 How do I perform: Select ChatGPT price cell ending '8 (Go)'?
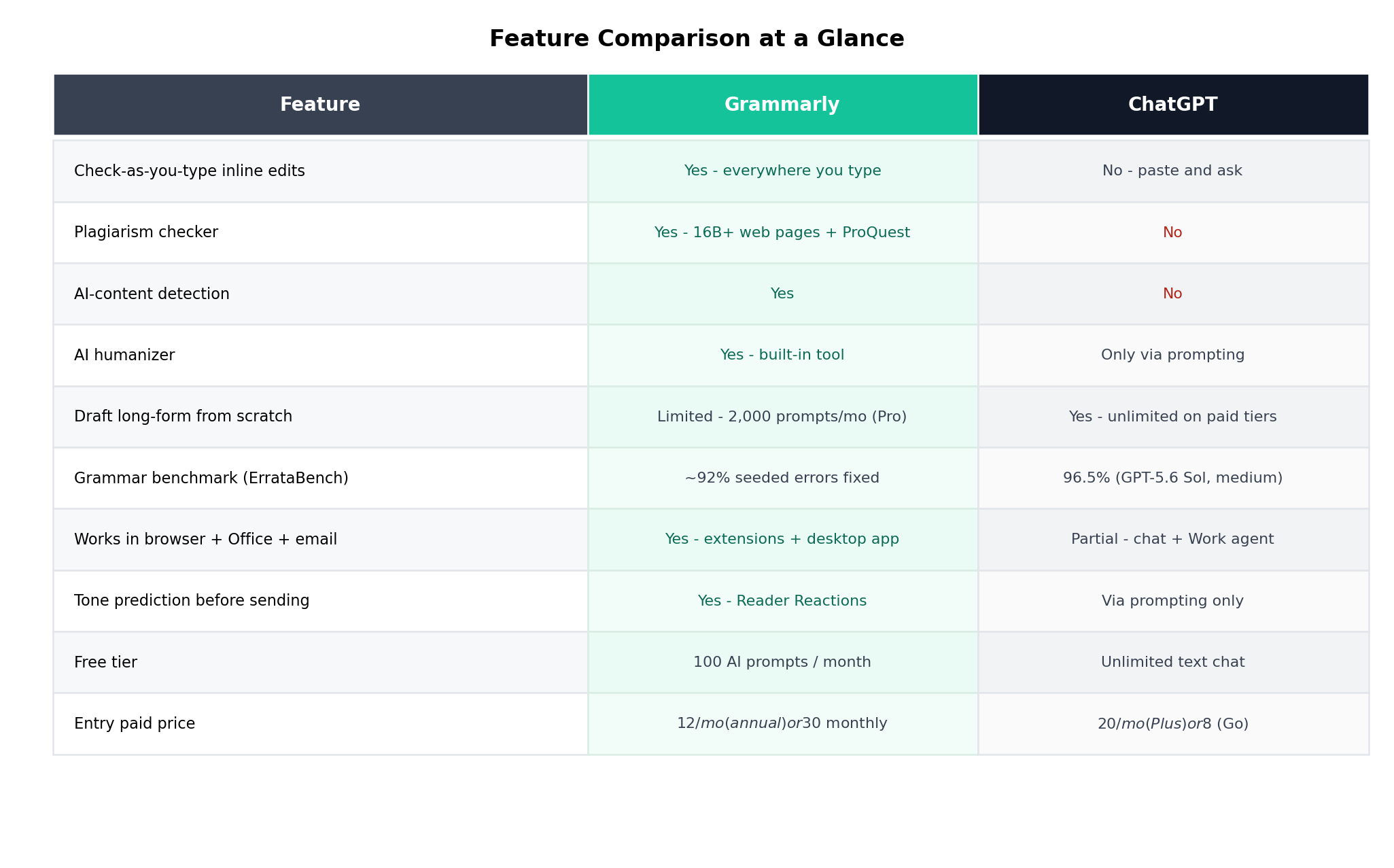coord(1173,723)
